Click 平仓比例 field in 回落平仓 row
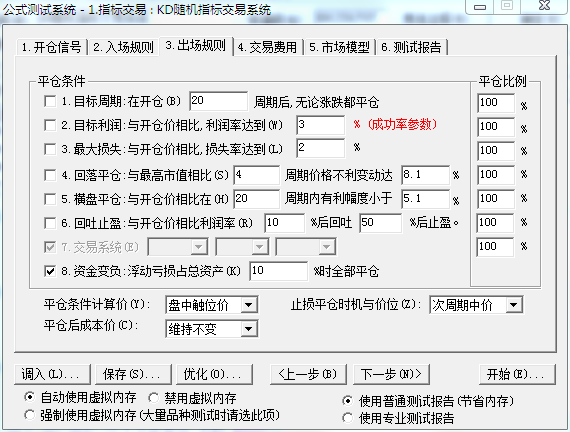Image resolution: width=570 pixels, height=432 pixels. 496,175
